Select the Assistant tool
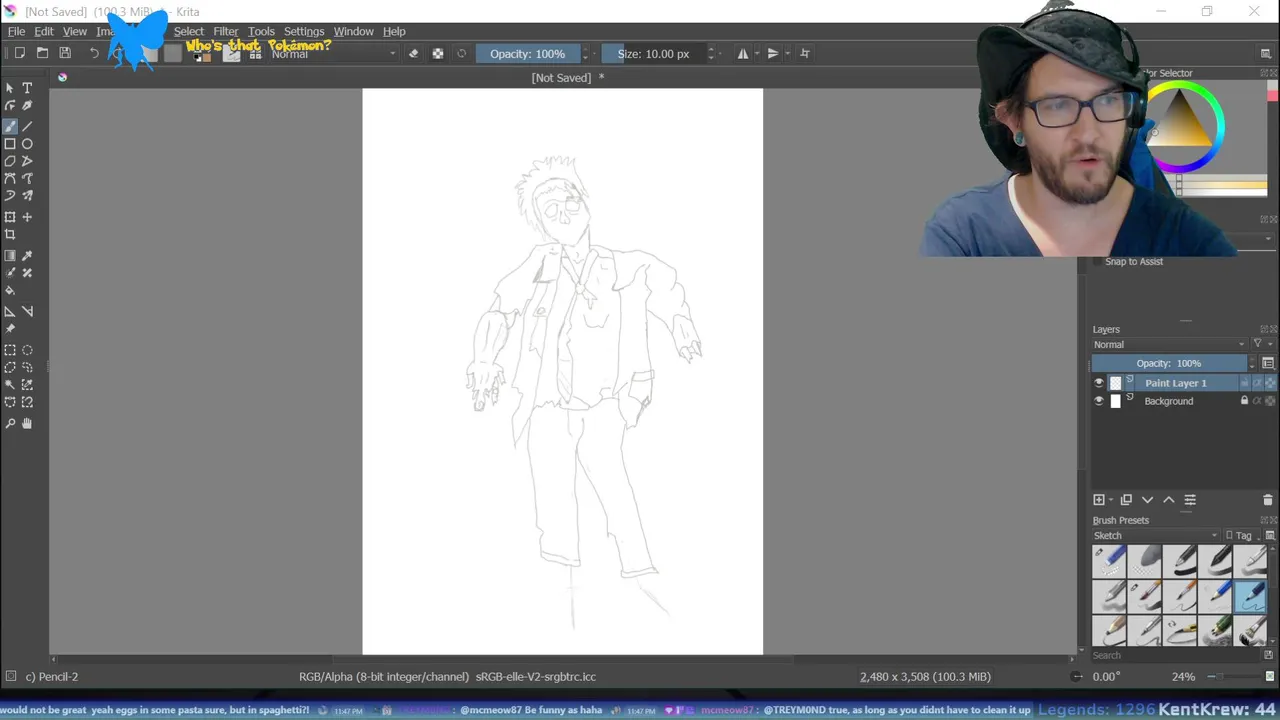Viewport: 1280px width, 720px height. point(10,311)
